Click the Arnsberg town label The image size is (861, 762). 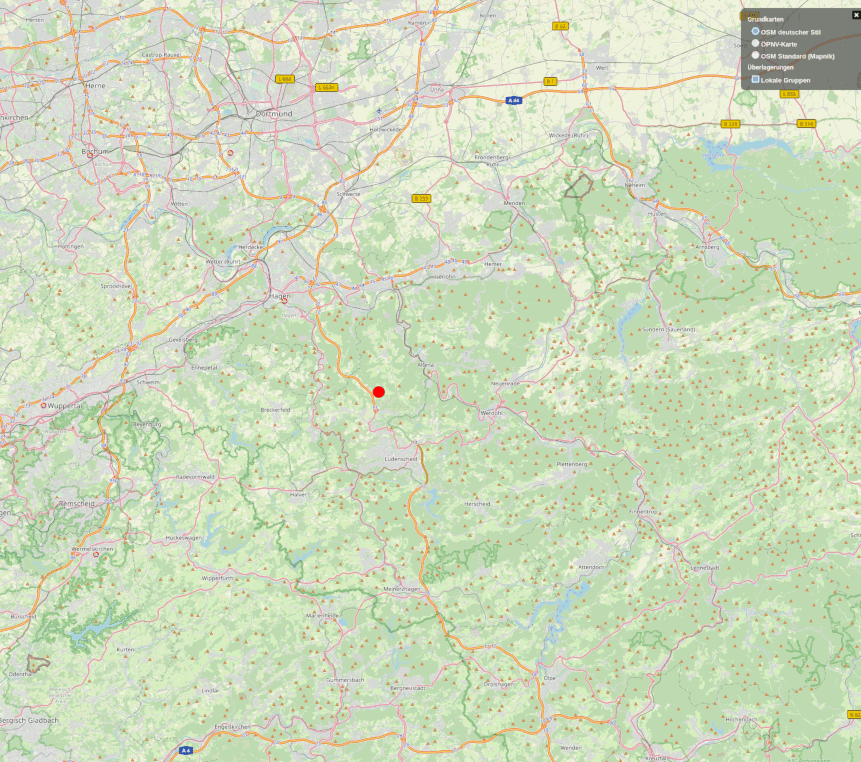[x=707, y=247]
